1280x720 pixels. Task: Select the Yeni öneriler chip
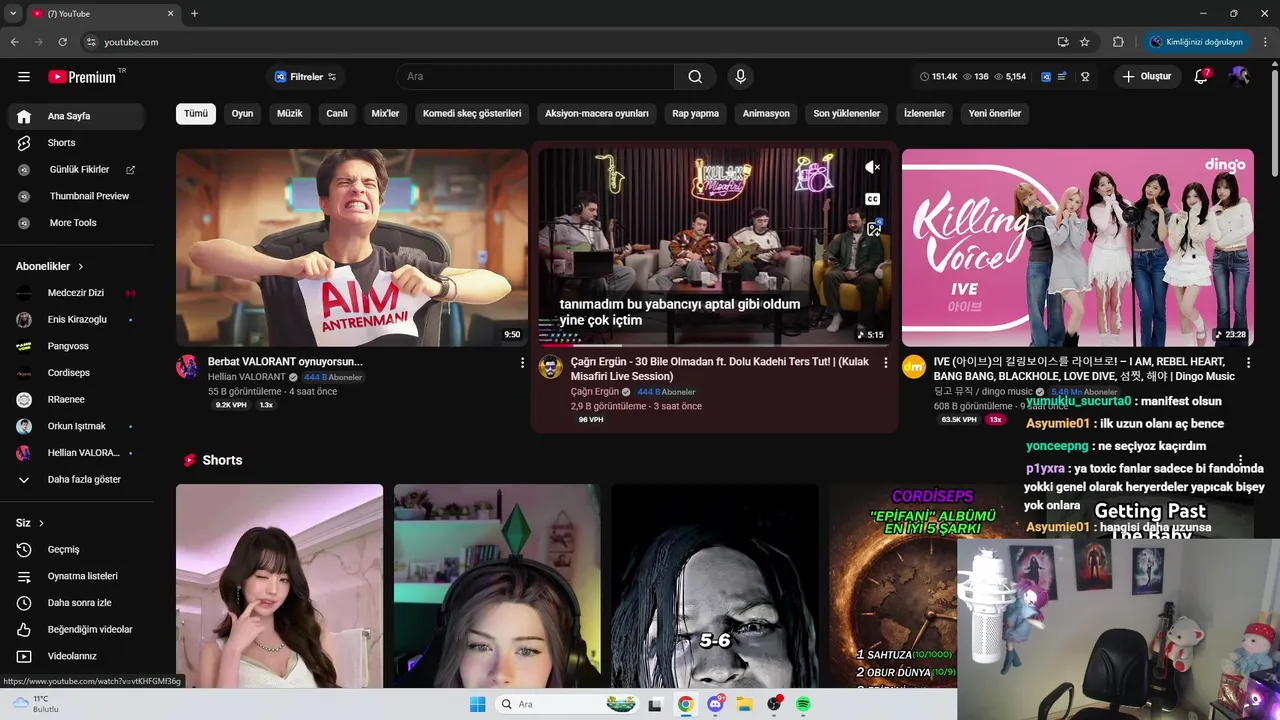click(x=995, y=114)
